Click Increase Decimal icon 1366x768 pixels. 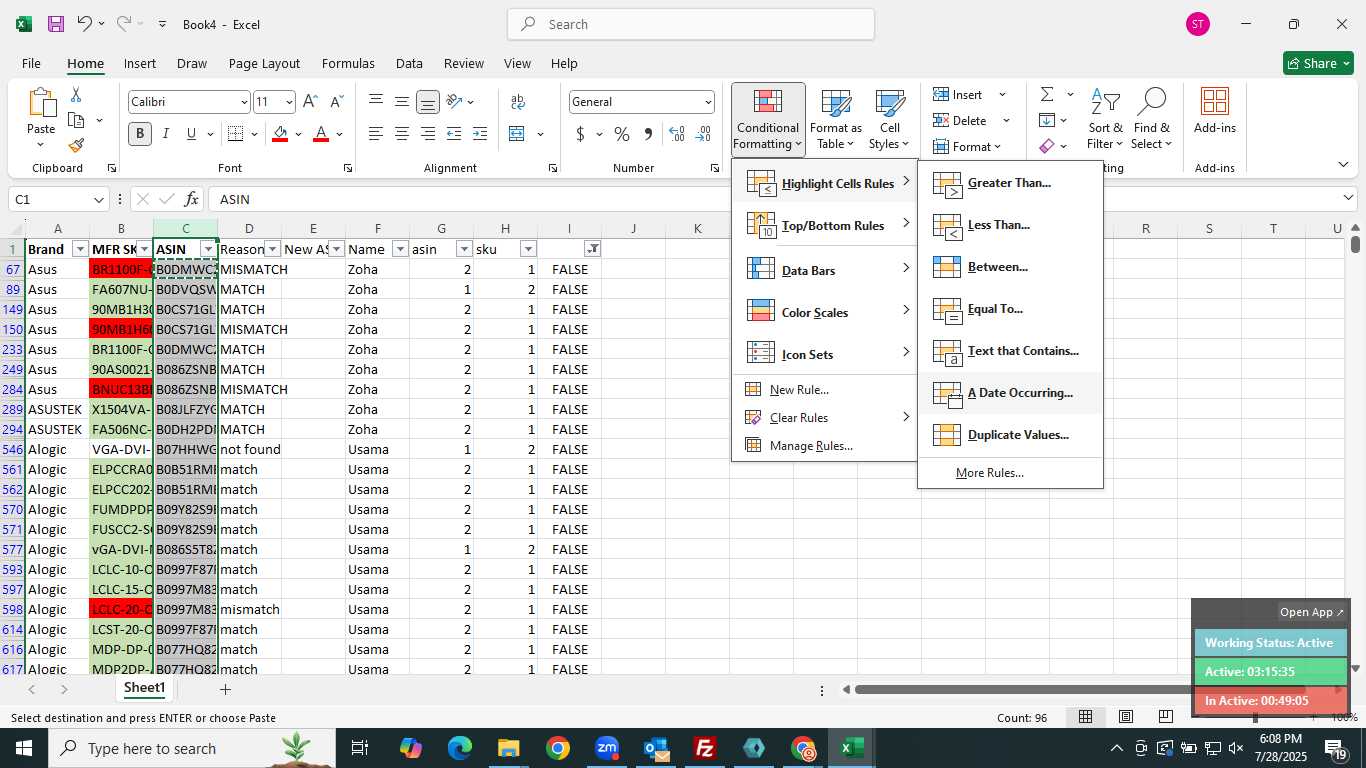click(677, 134)
